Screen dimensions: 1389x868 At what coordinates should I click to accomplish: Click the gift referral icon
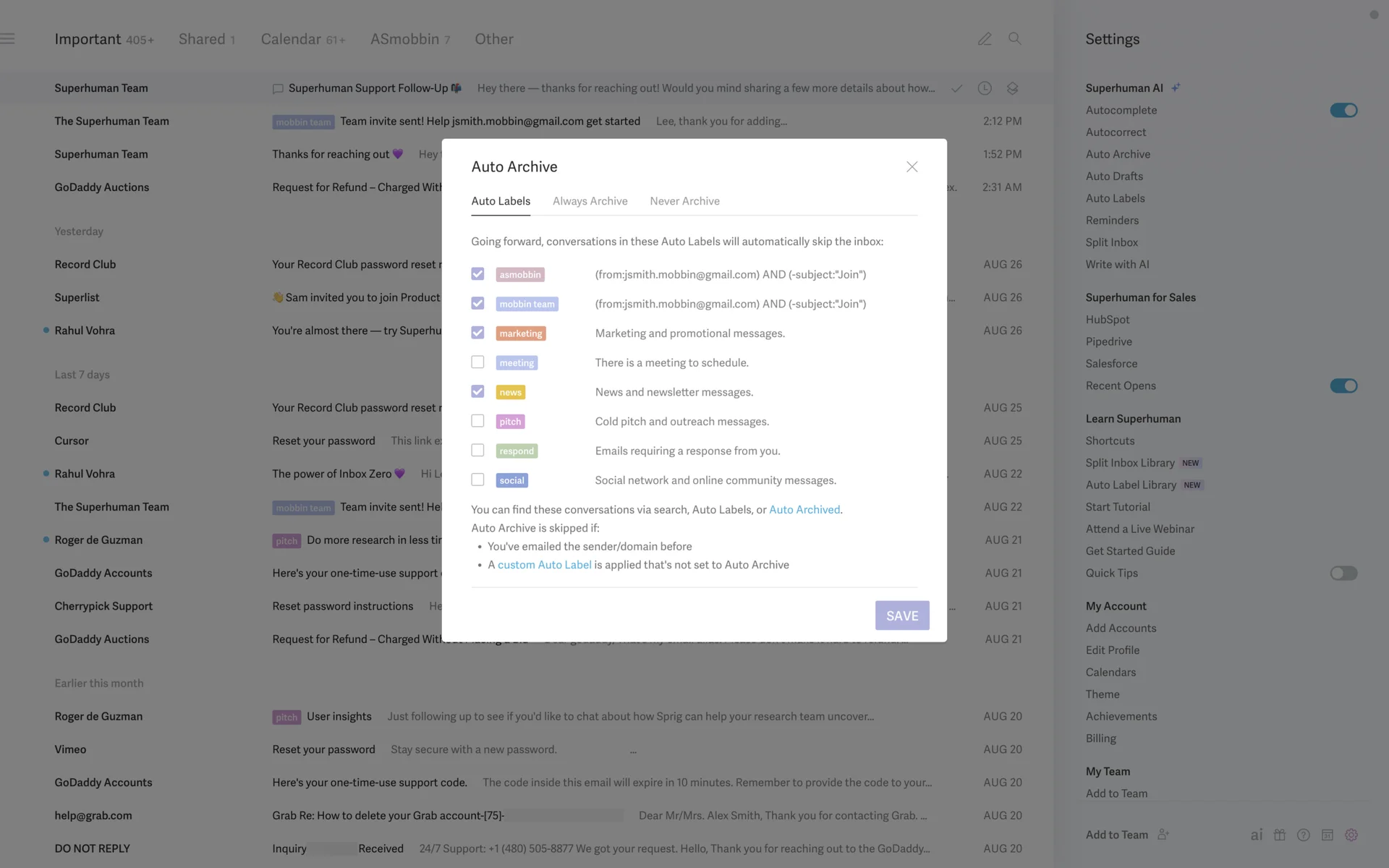click(1280, 835)
